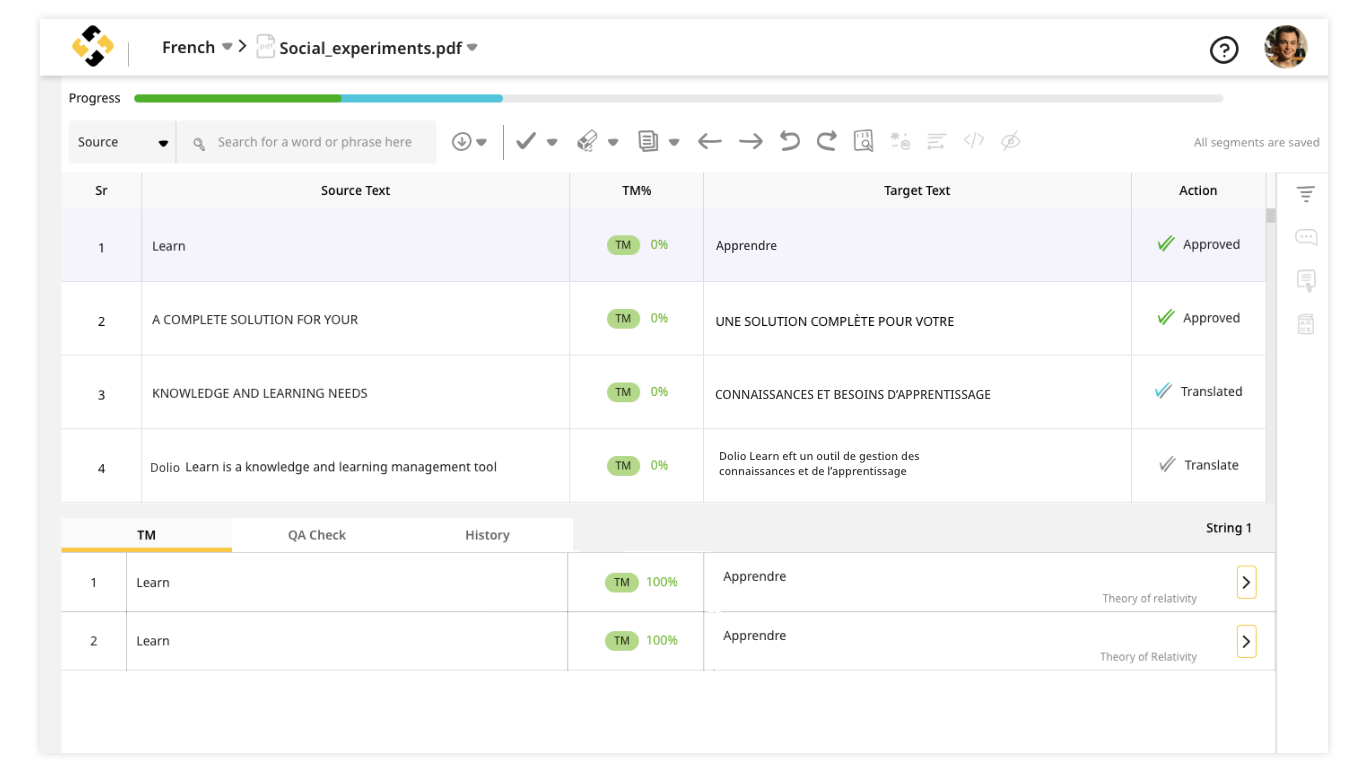
Task: Click TM badge in segment 3 row
Action: [x=623, y=392]
